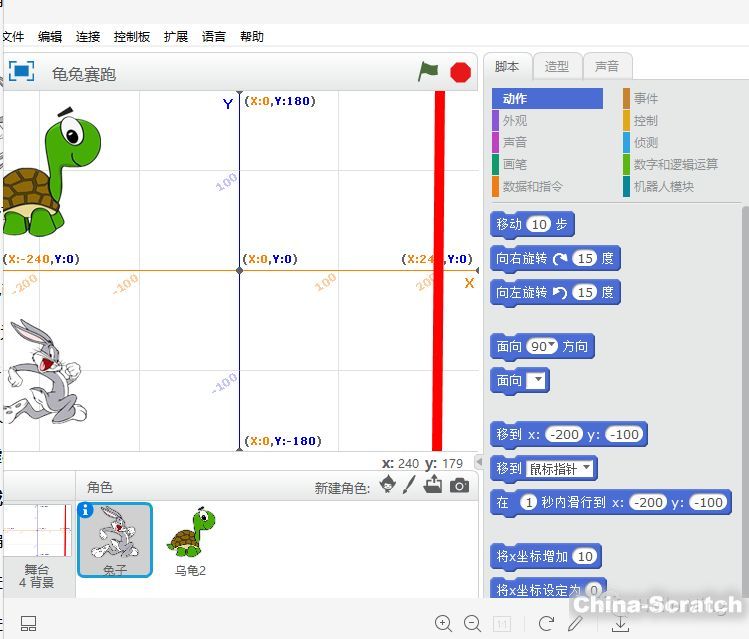Viewport: 749px width, 639px height.
Task: Open info for the 兔子 sprite
Action: pos(86,510)
